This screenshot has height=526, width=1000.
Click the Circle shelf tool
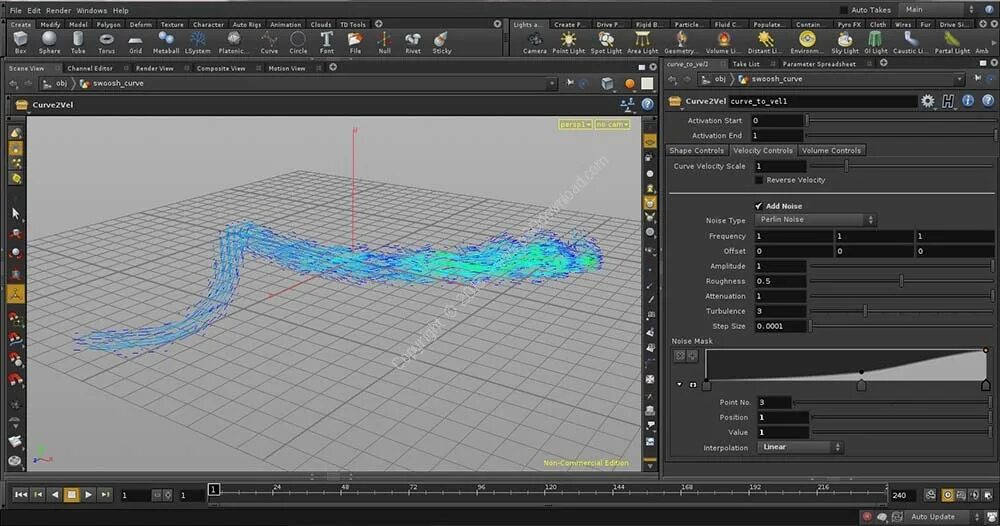(x=298, y=43)
